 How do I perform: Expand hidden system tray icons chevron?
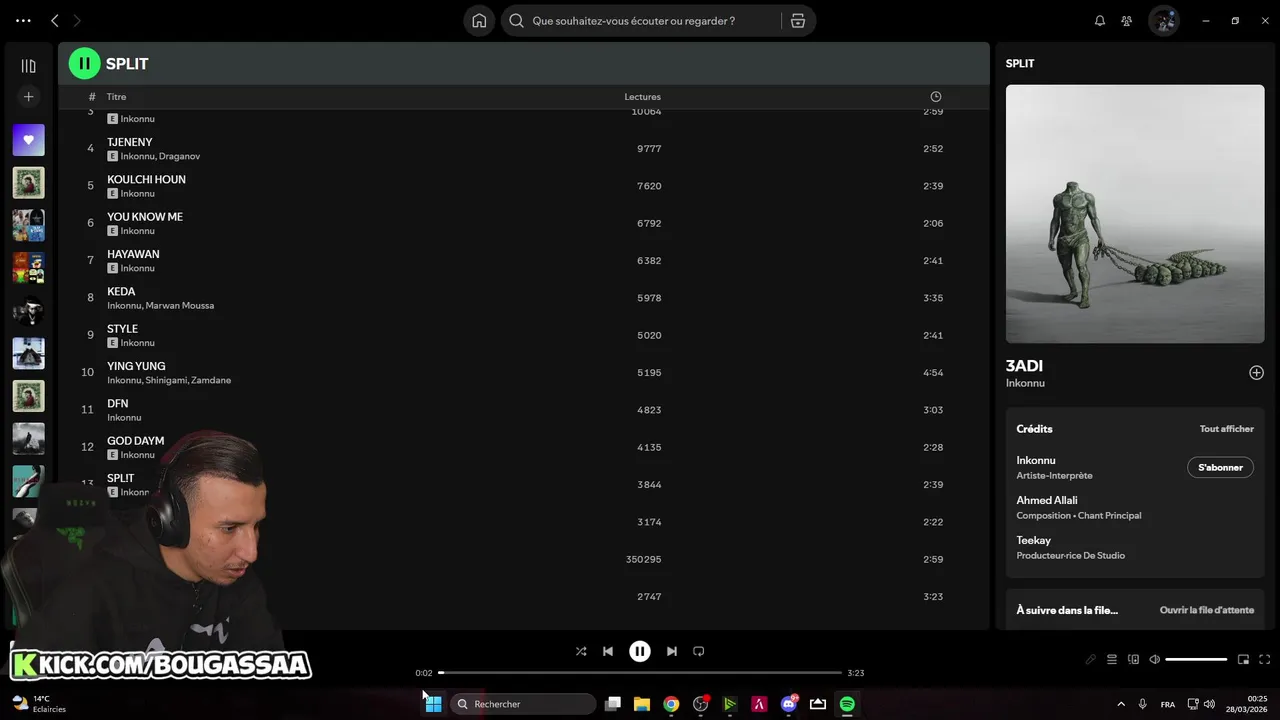tap(1121, 704)
